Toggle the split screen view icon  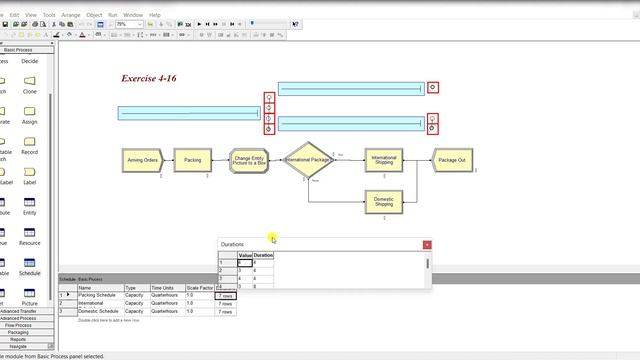[x=100, y=24]
